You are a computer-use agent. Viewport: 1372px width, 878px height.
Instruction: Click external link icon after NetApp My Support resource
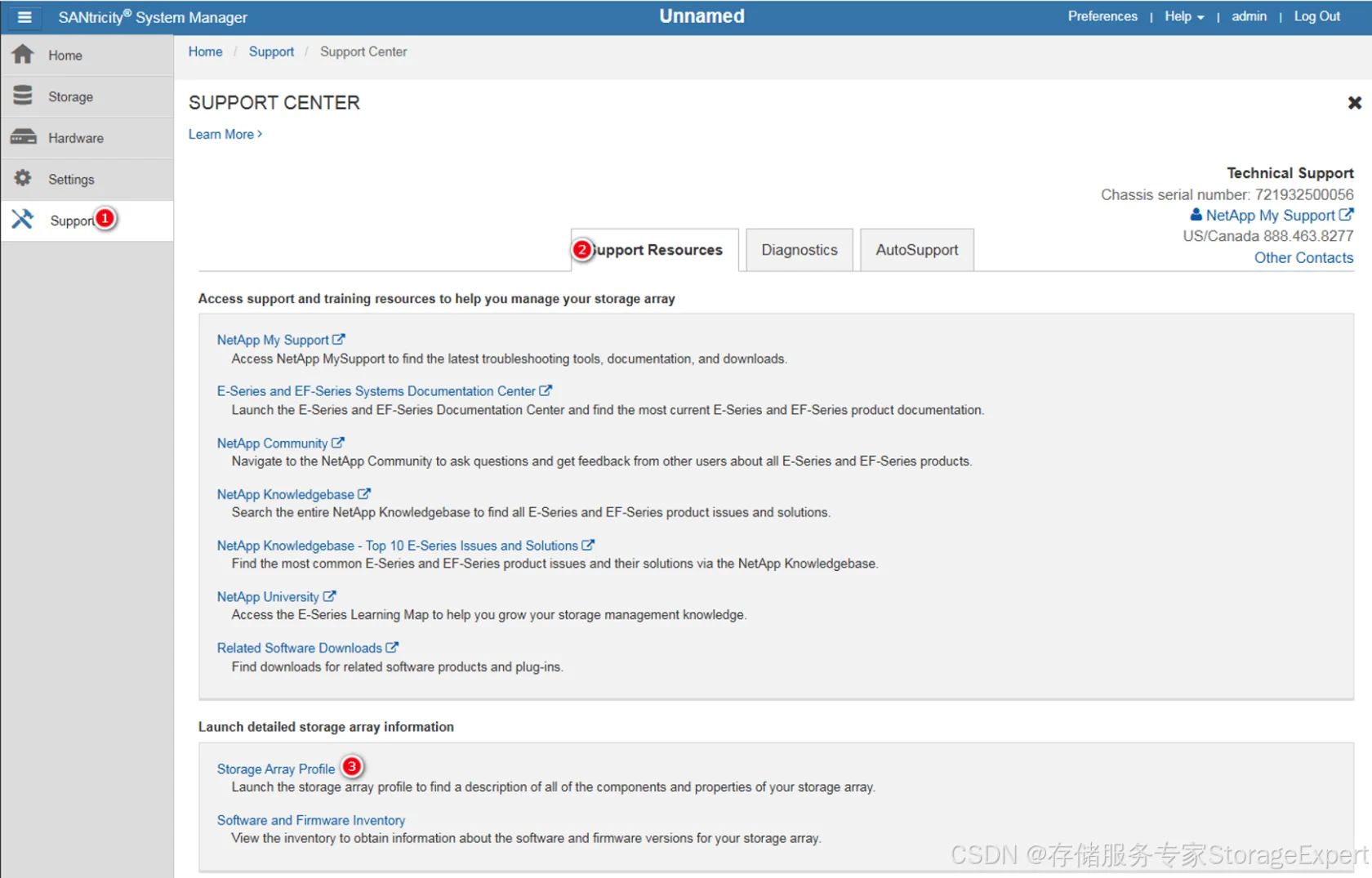339,339
